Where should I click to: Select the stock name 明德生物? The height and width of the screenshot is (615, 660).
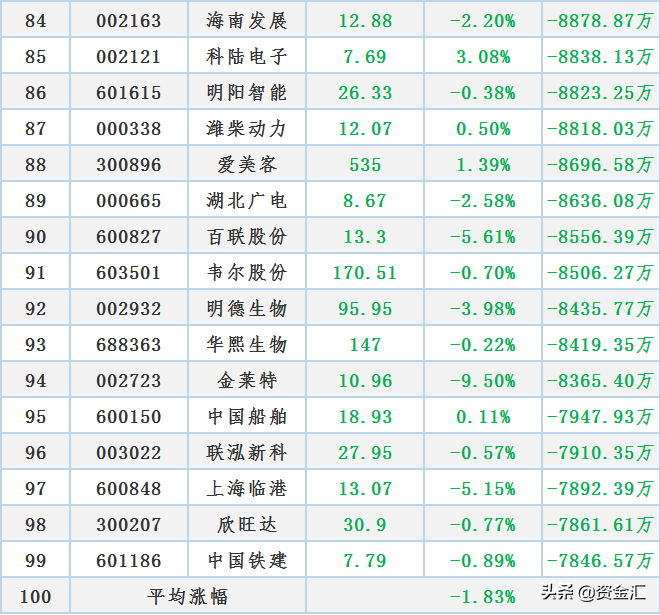click(x=247, y=309)
